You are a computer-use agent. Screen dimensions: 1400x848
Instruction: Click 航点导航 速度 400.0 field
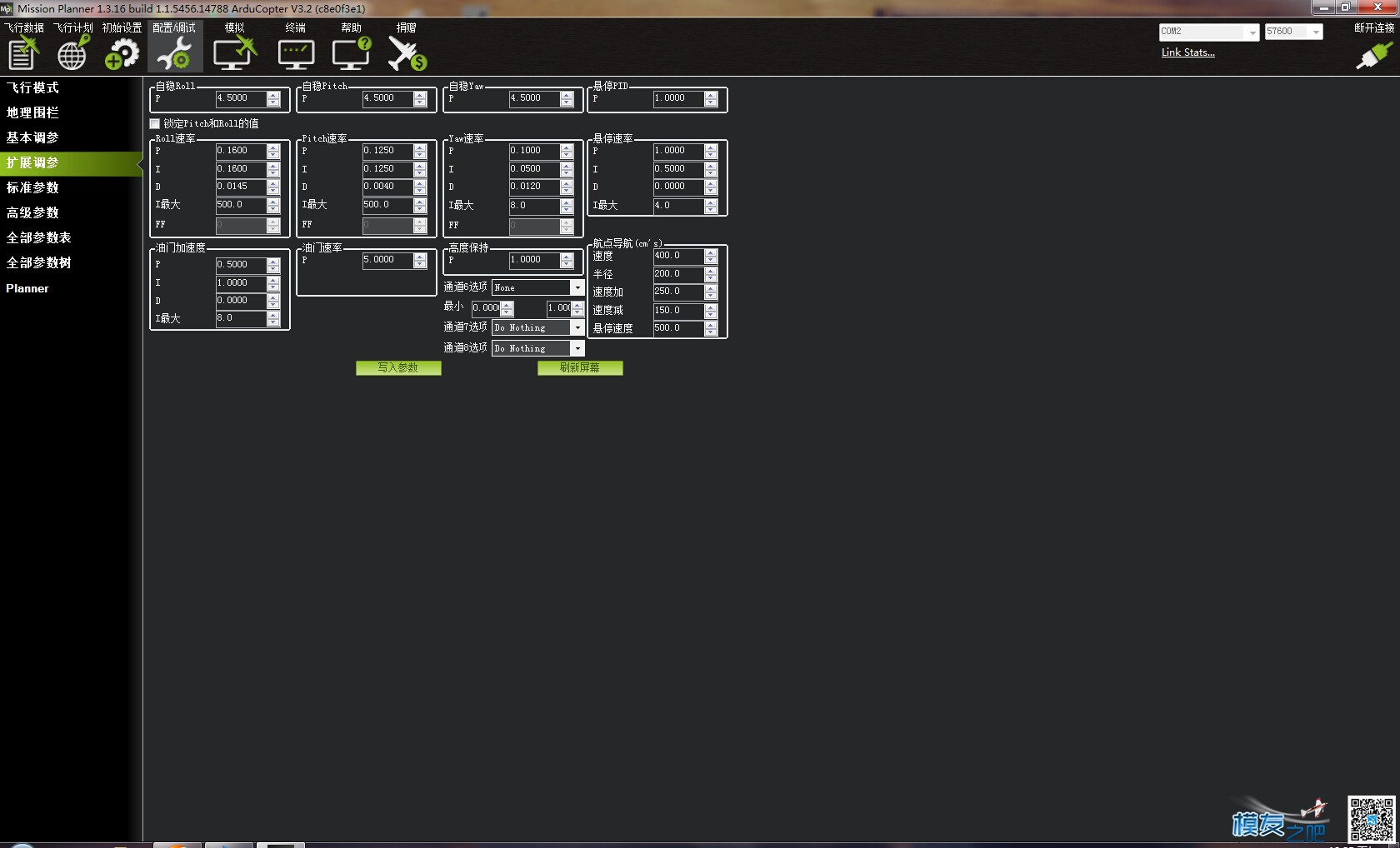tap(678, 256)
